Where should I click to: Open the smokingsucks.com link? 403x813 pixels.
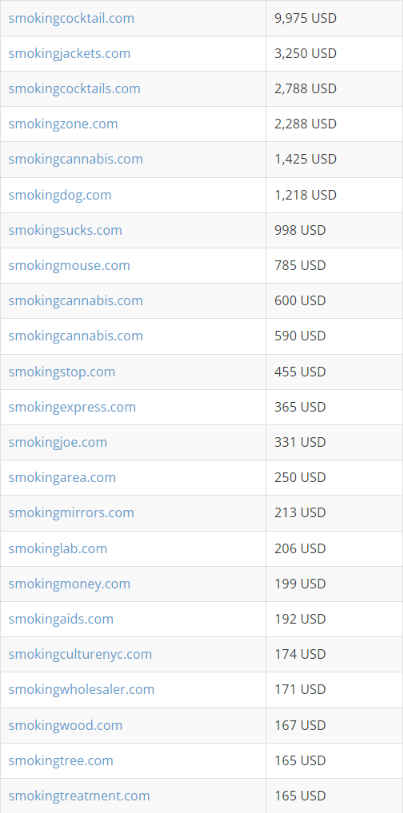pos(65,230)
